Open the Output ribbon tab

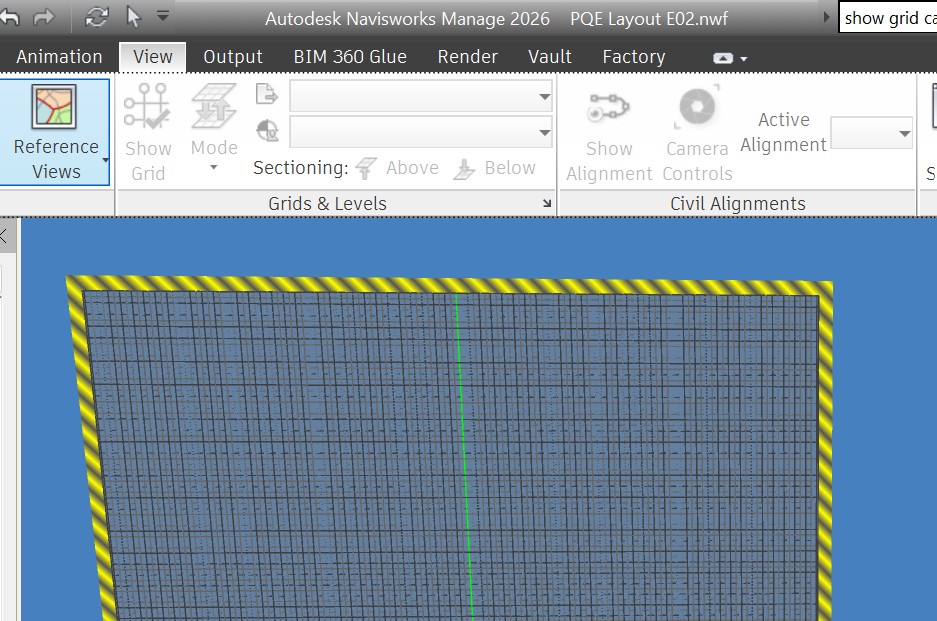coord(232,57)
